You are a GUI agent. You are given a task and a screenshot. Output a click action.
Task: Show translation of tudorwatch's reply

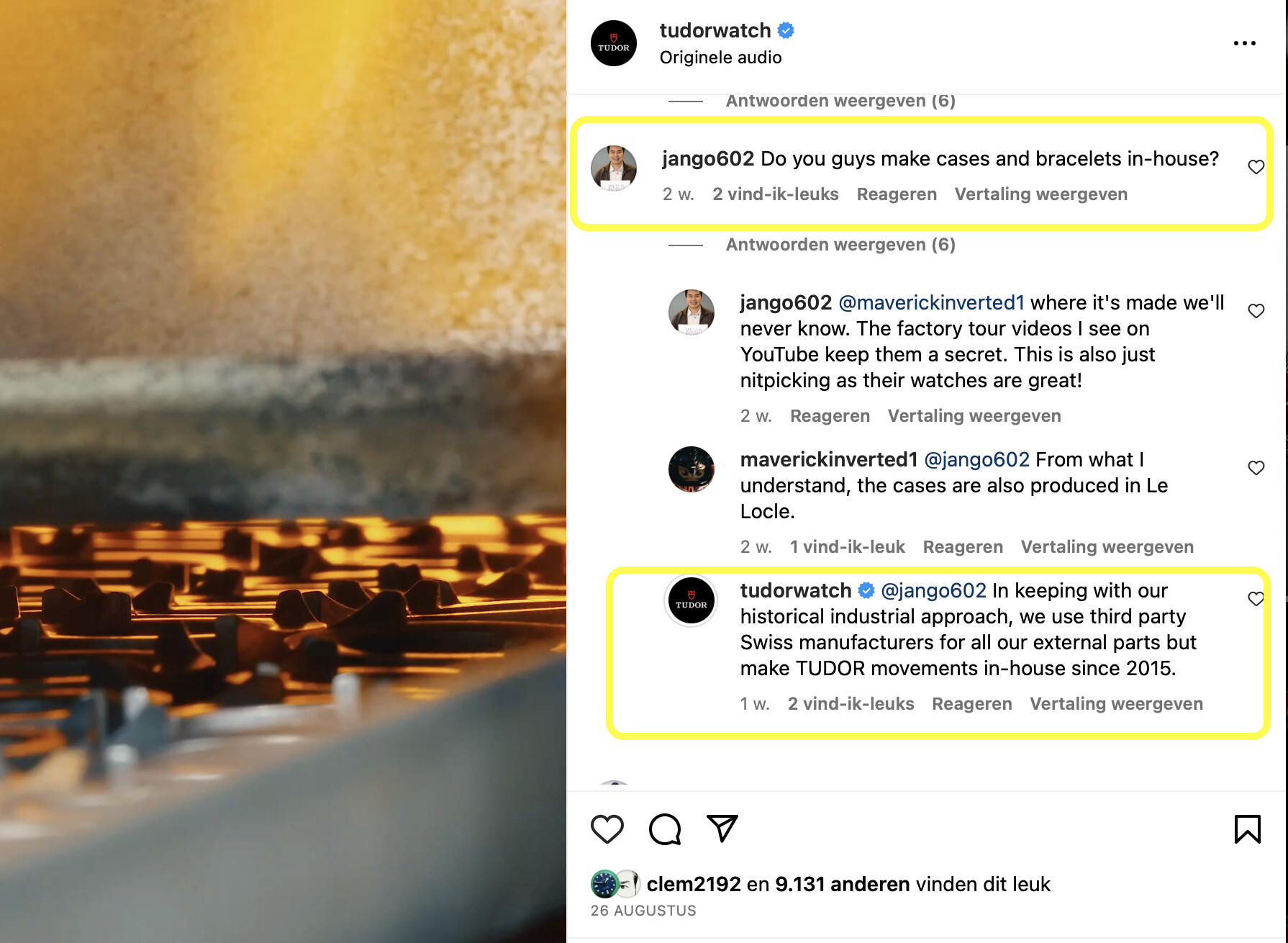(x=1116, y=704)
